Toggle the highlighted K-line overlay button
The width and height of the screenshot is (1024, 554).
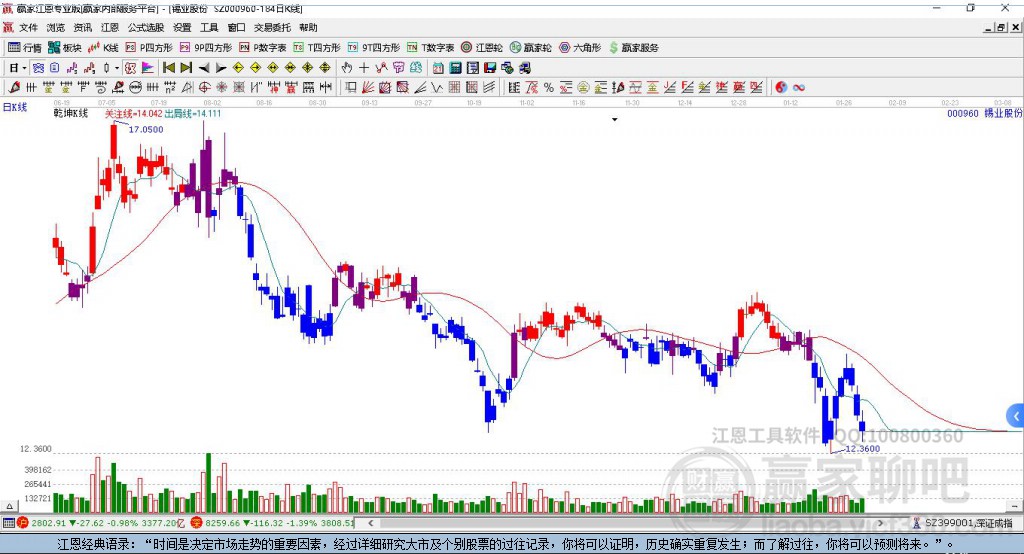coord(39,68)
